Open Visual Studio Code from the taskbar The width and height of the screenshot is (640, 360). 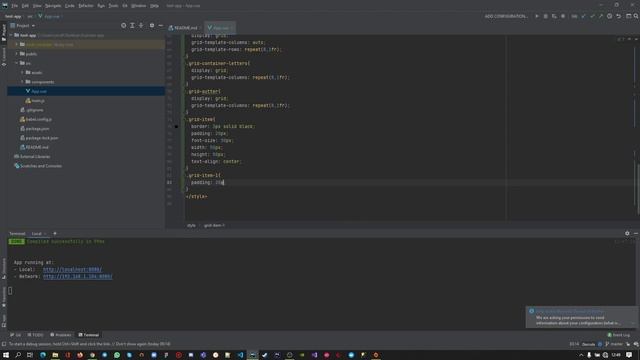click(x=240, y=355)
